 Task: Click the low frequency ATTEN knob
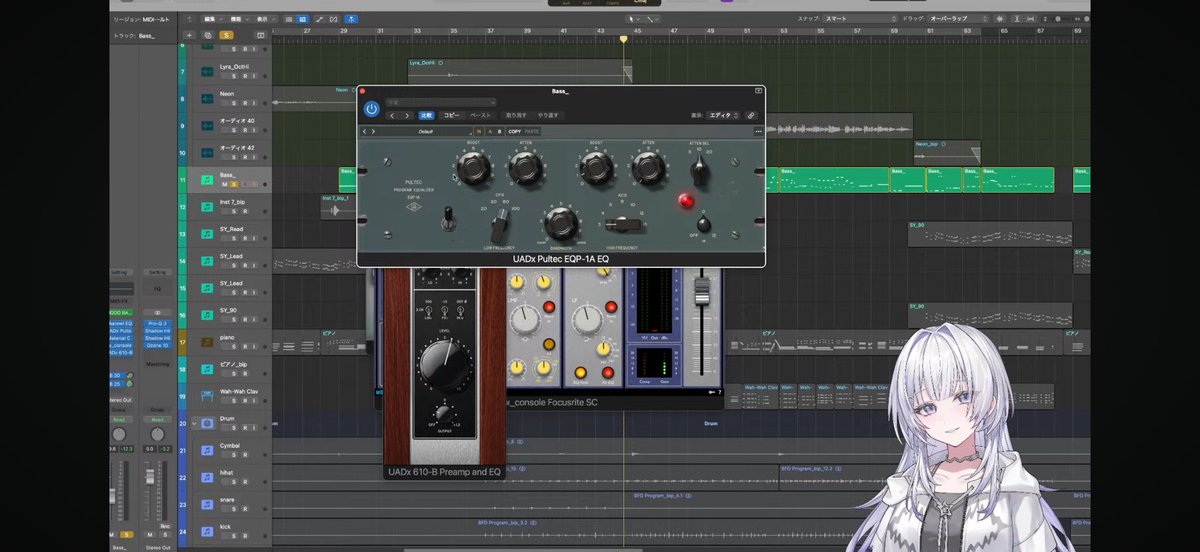pos(526,168)
